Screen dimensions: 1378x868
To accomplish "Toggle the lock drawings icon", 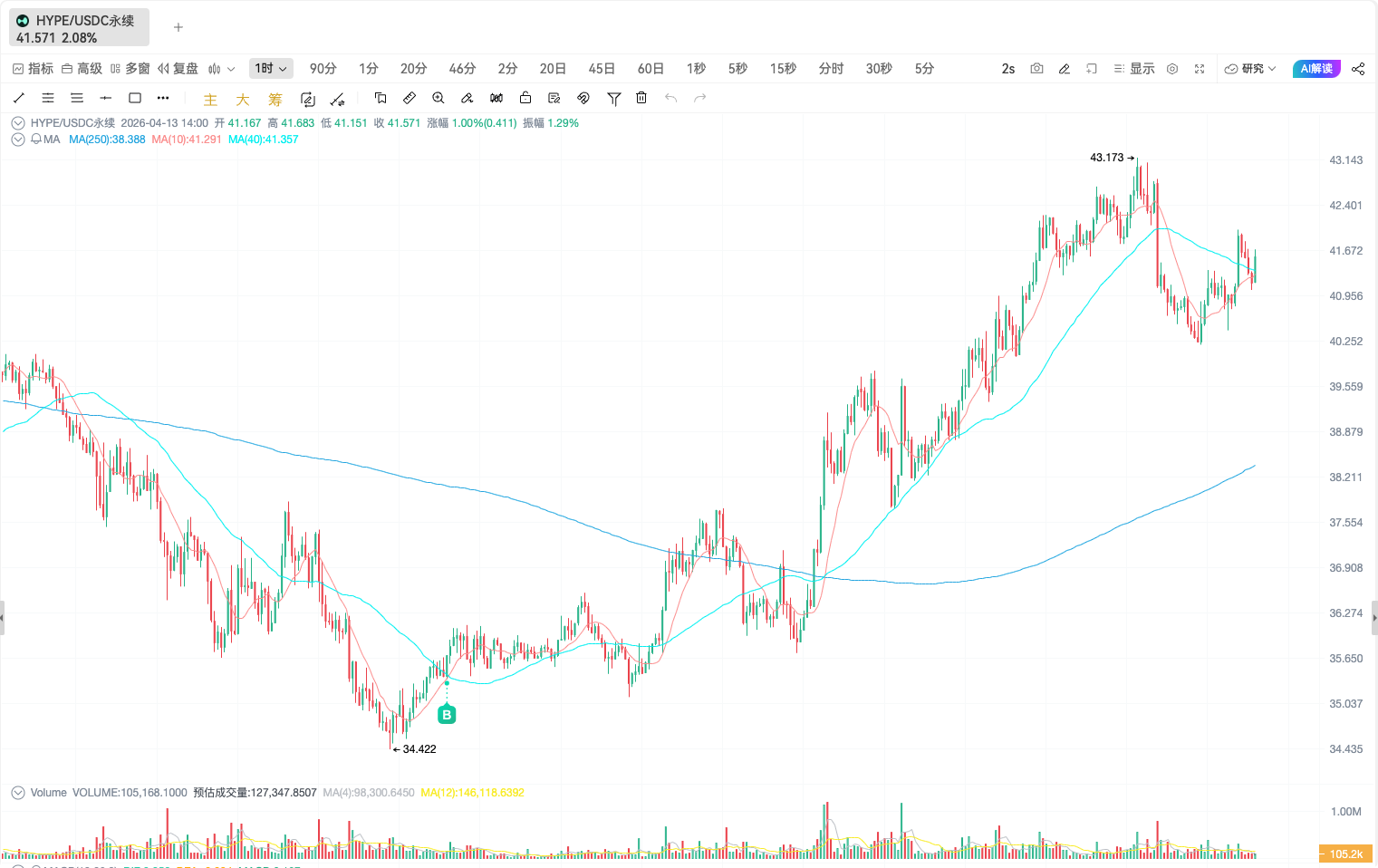I will pyautogui.click(x=525, y=98).
